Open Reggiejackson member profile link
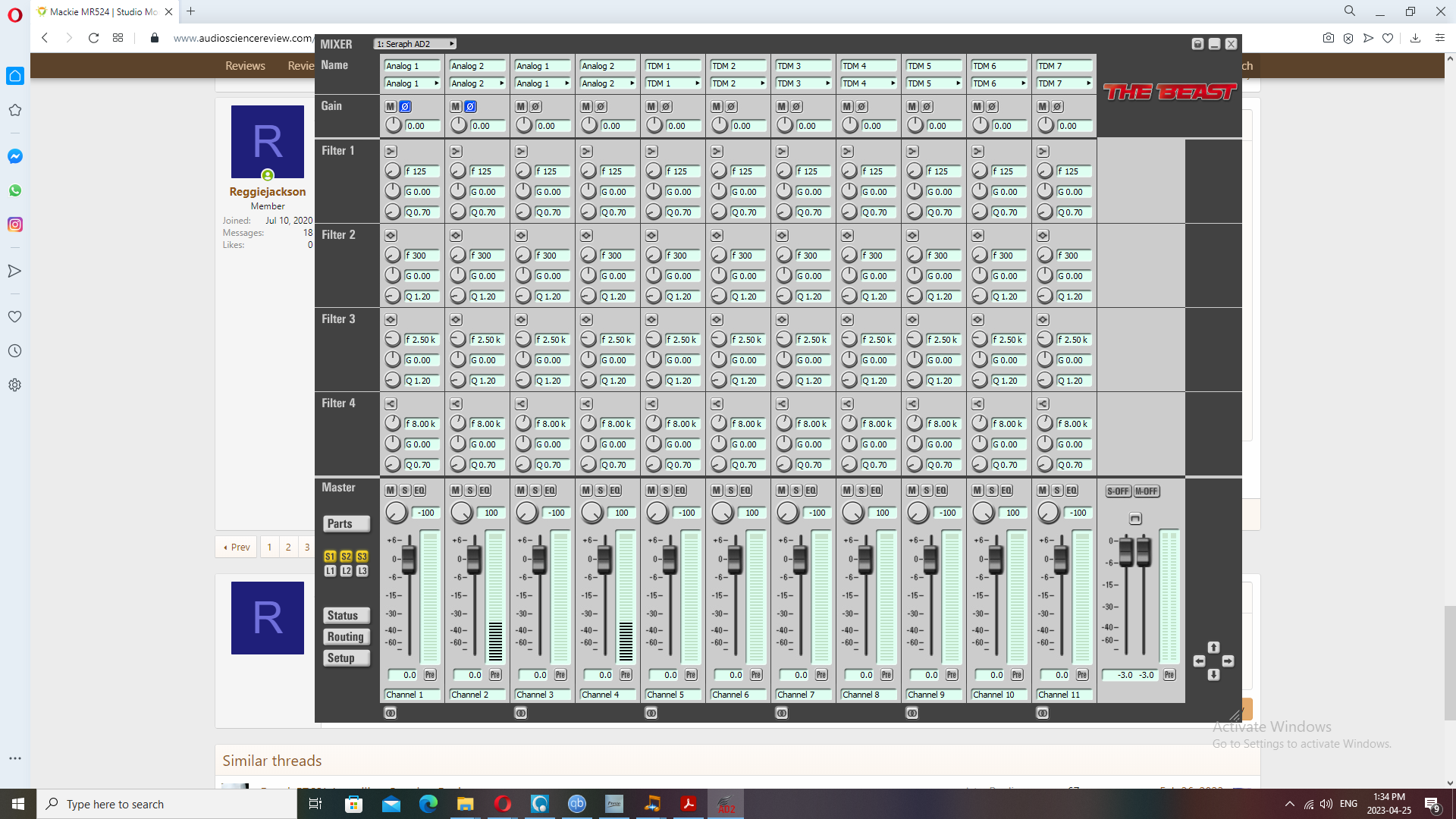Image resolution: width=1456 pixels, height=819 pixels. [x=268, y=192]
